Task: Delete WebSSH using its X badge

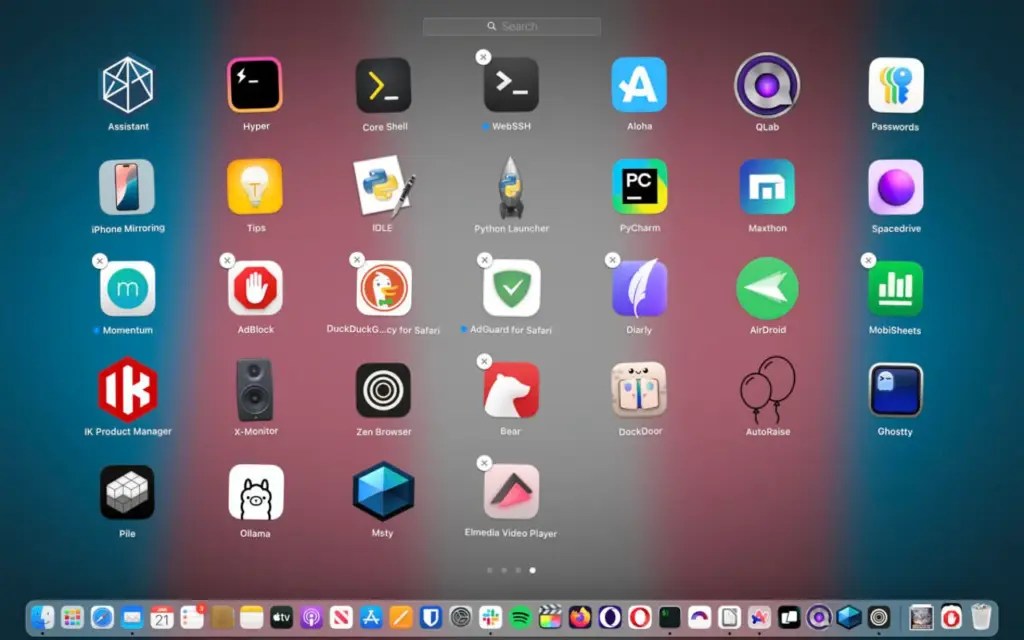Action: 483,57
